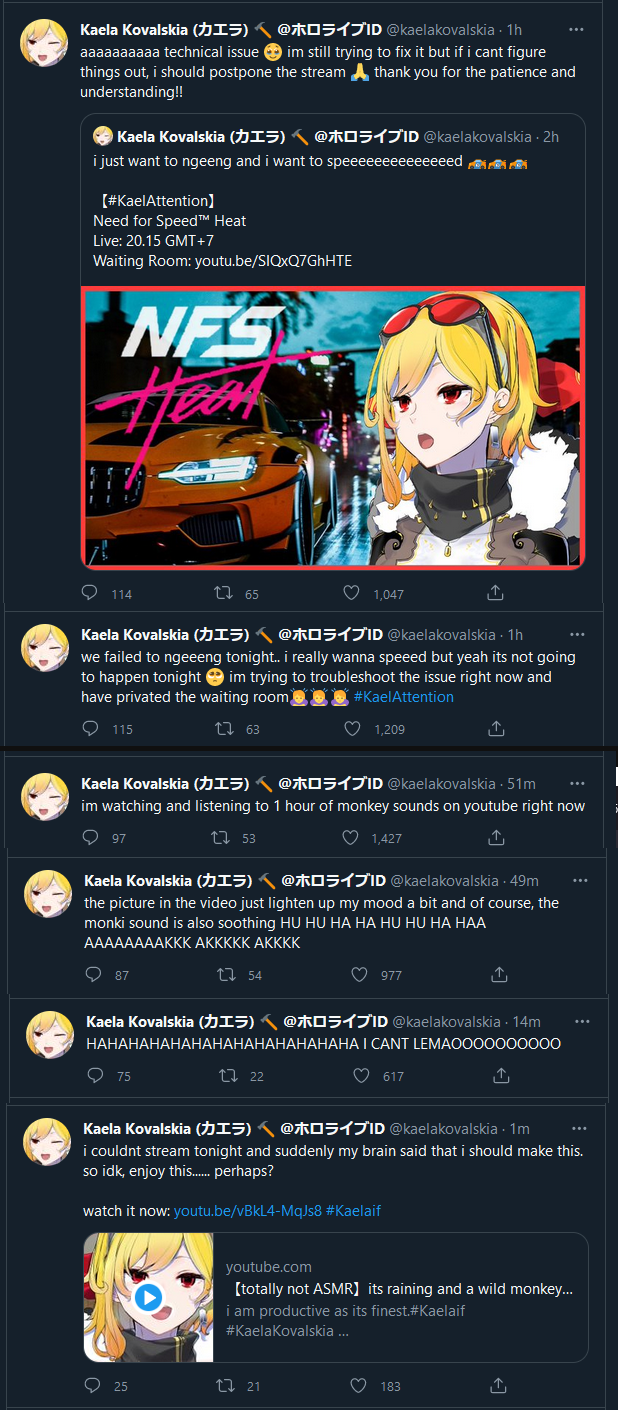Reply to the LEMAOOO tweet with 75 replies
The width and height of the screenshot is (618, 1410).
(x=96, y=1076)
